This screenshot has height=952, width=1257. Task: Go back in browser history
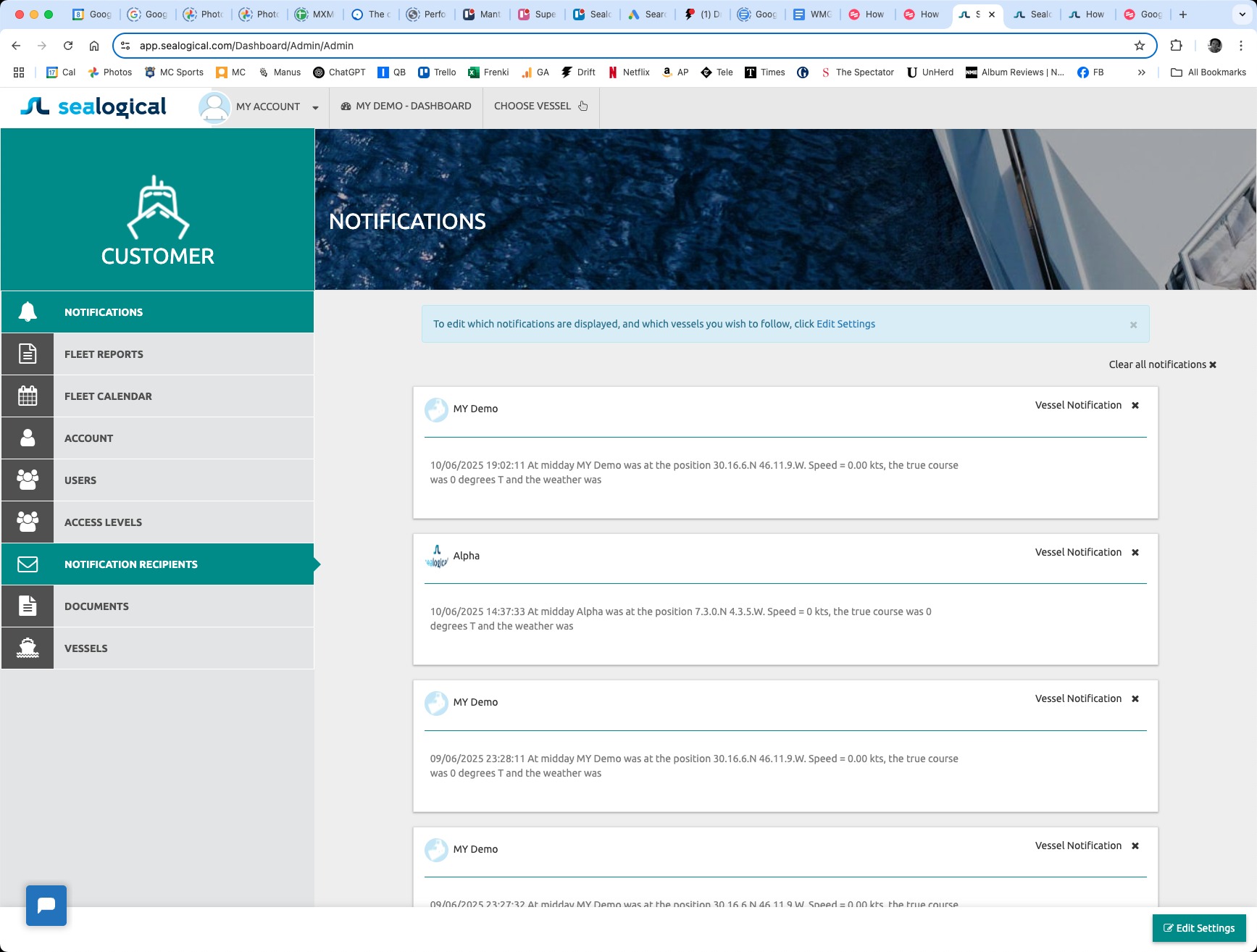(16, 46)
